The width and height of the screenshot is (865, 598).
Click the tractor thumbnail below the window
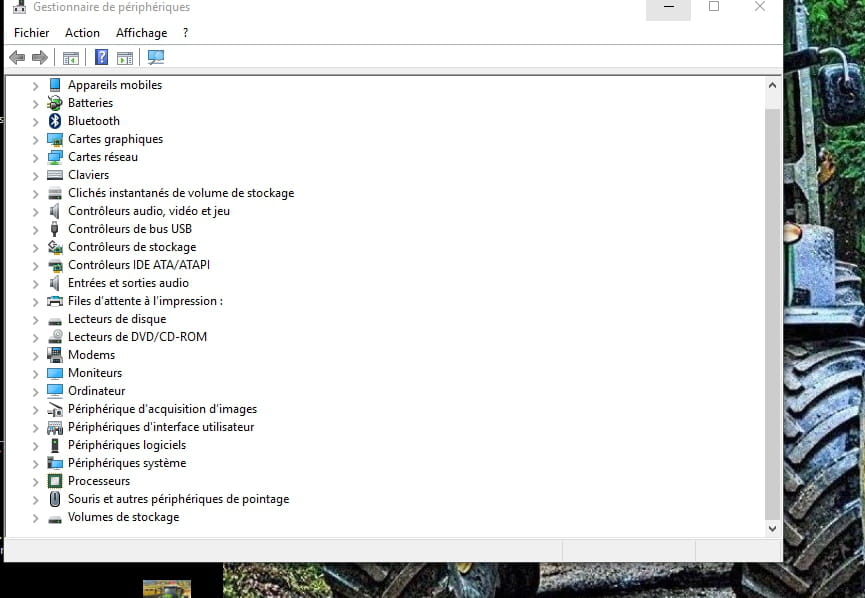coord(167,589)
